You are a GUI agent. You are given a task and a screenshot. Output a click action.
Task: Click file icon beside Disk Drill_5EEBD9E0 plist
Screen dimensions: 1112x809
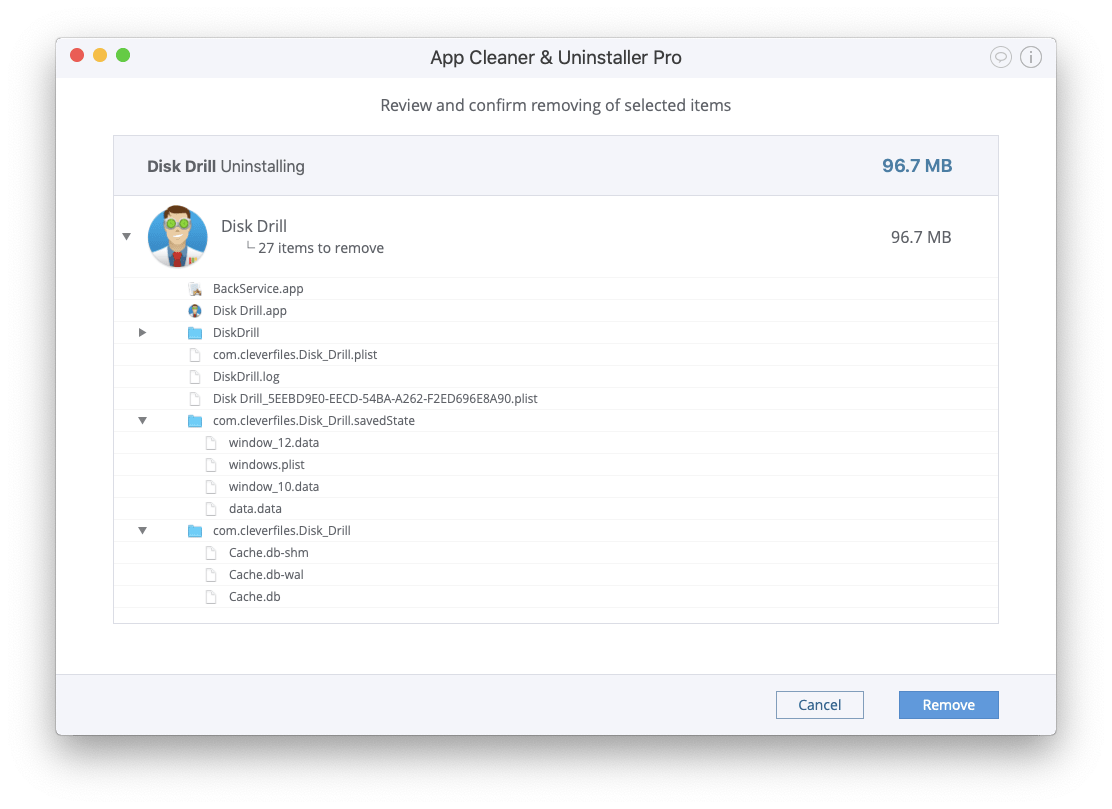(195, 398)
